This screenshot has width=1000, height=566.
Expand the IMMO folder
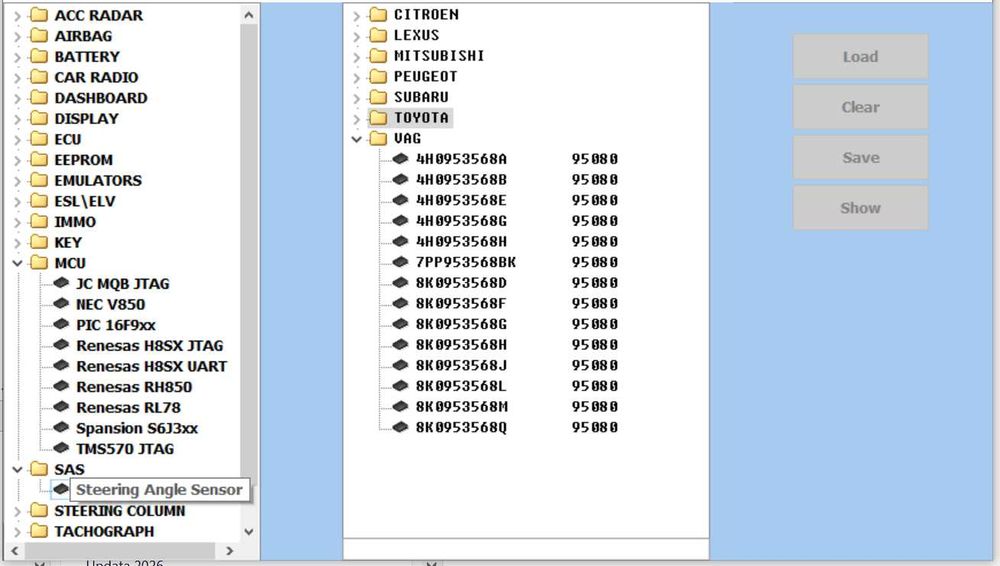click(x=17, y=222)
